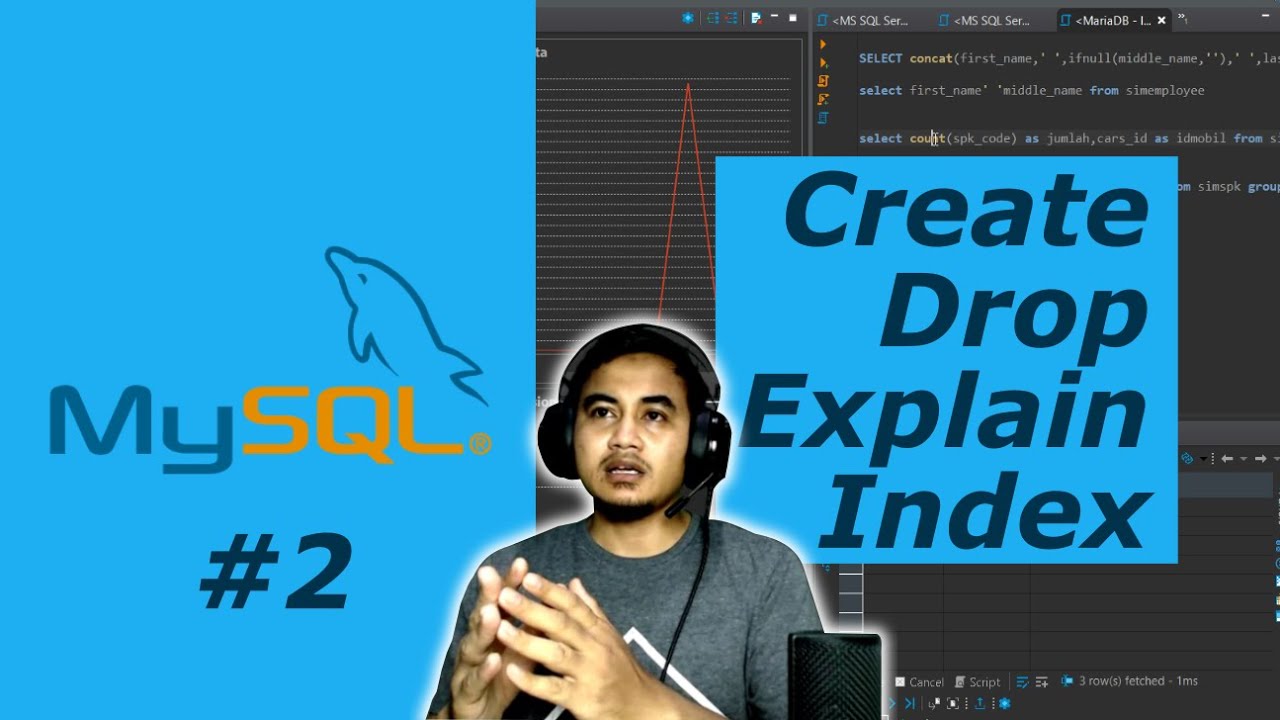This screenshot has width=1280, height=720.
Task: Click add row icon in results bar
Action: [1041, 682]
